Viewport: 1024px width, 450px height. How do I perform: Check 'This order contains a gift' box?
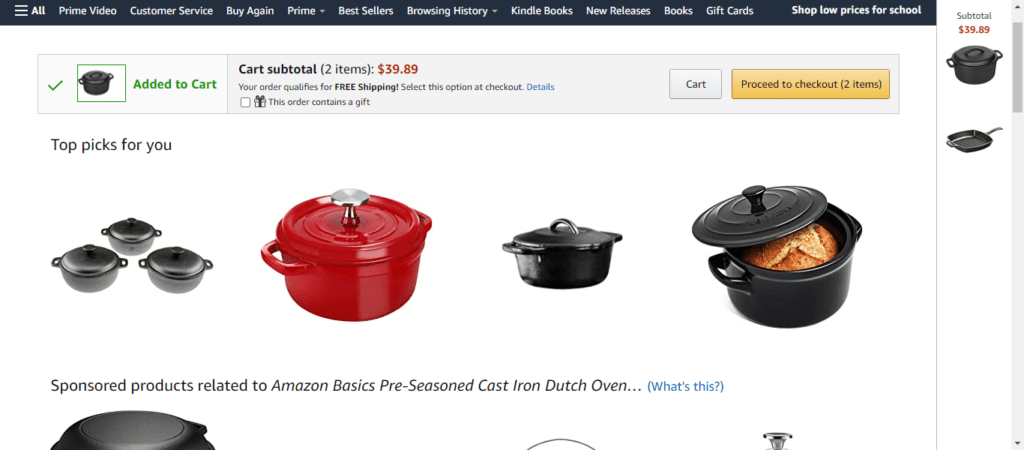[245, 102]
